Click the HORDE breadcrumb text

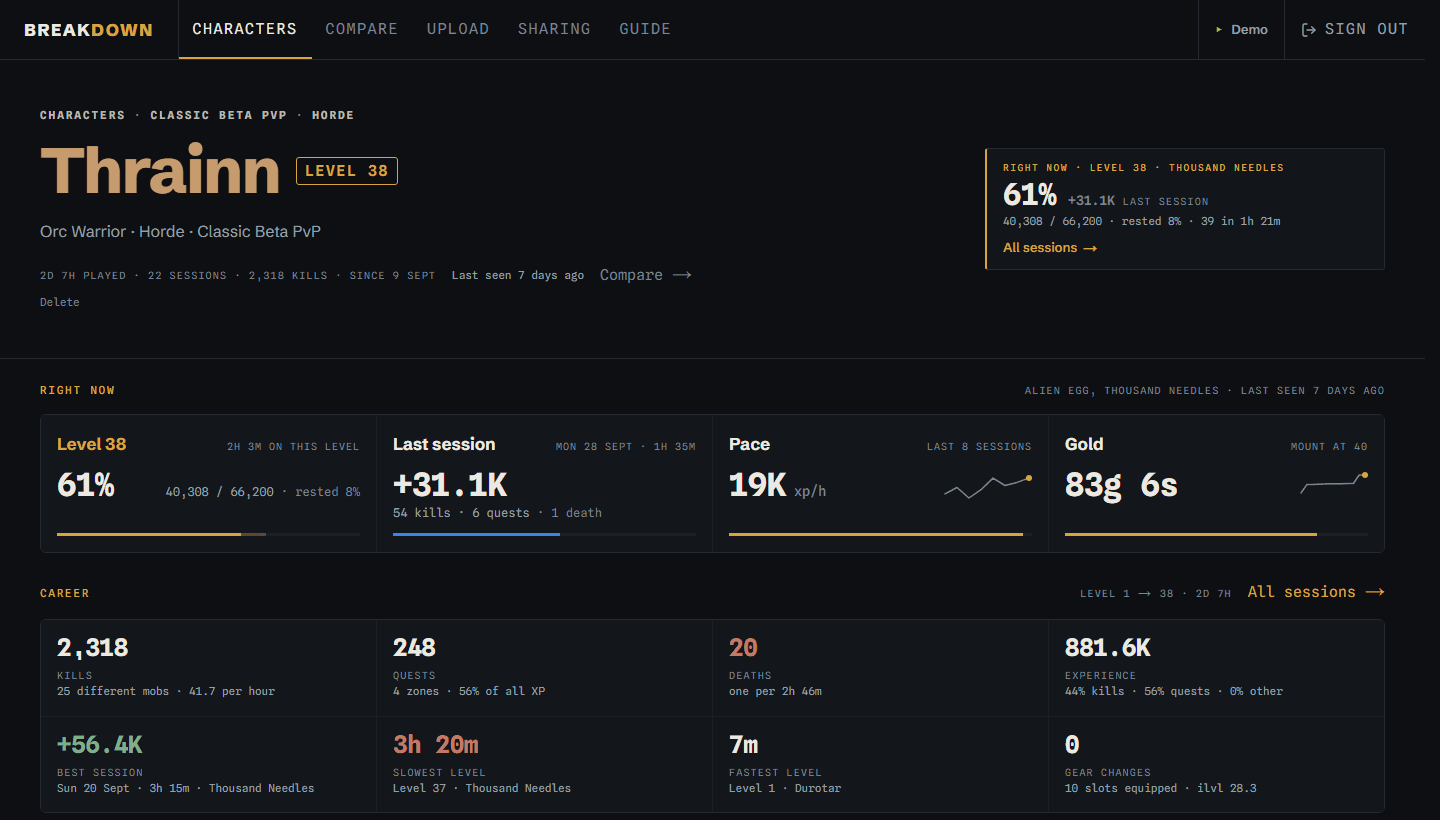(333, 115)
